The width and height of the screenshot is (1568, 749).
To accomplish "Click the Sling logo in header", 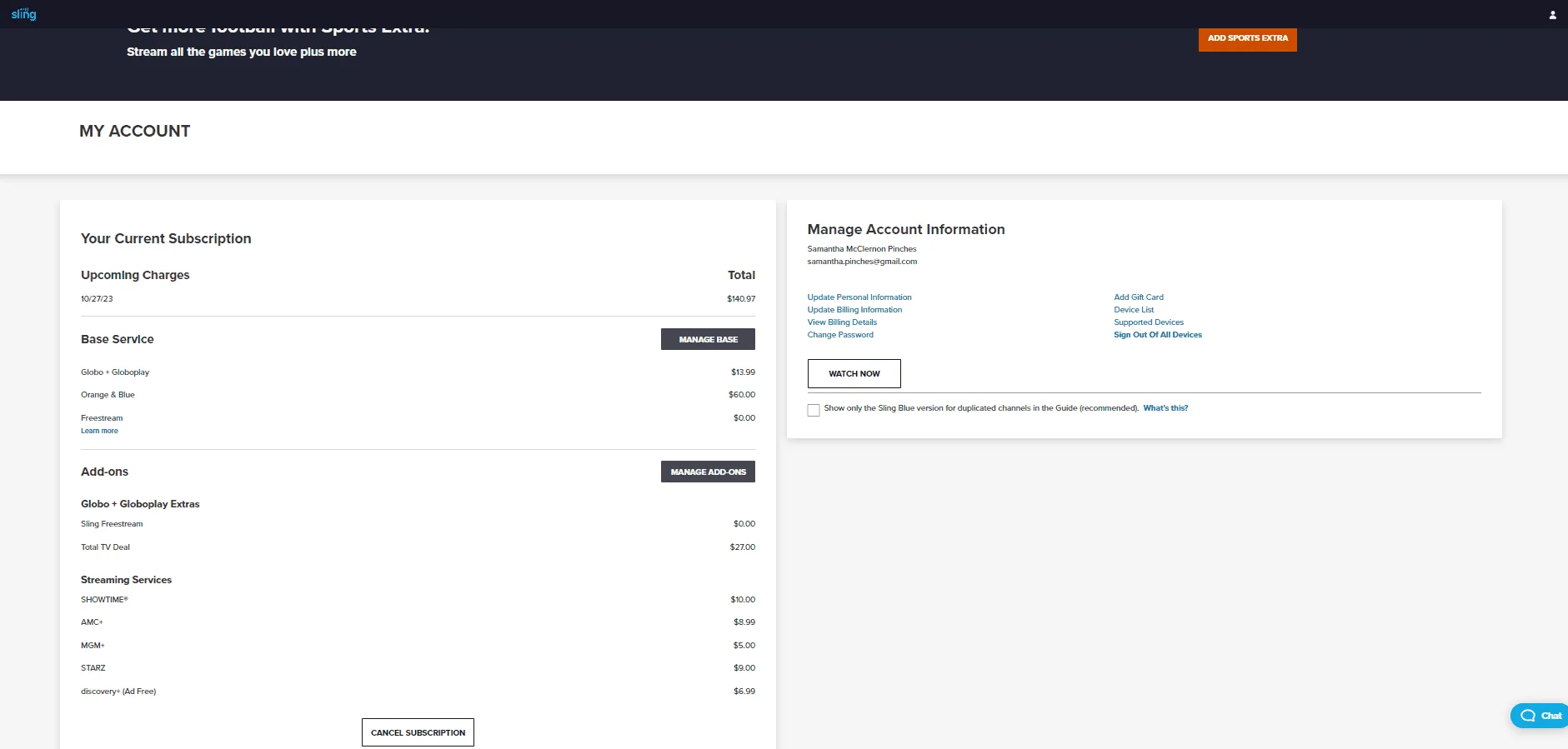I will click(x=23, y=14).
